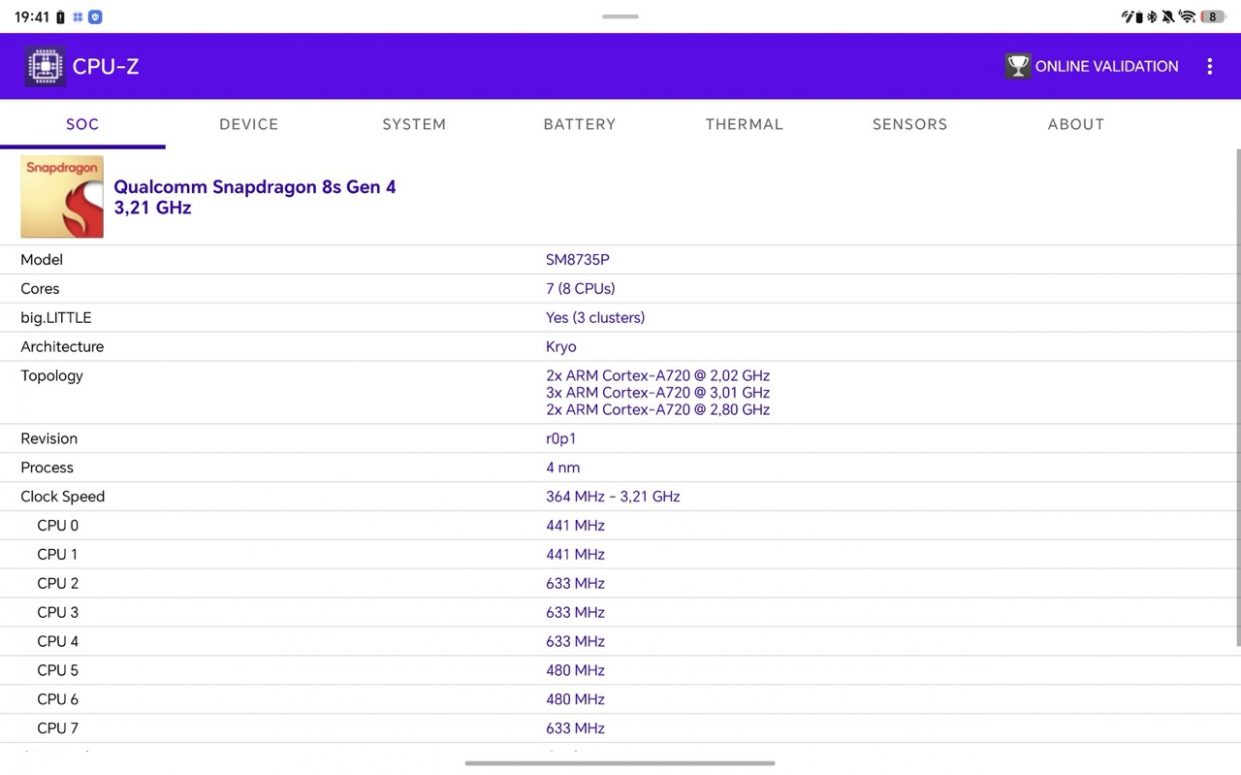Click the Architecture value Kryo
This screenshot has width=1241, height=775.
click(x=561, y=347)
